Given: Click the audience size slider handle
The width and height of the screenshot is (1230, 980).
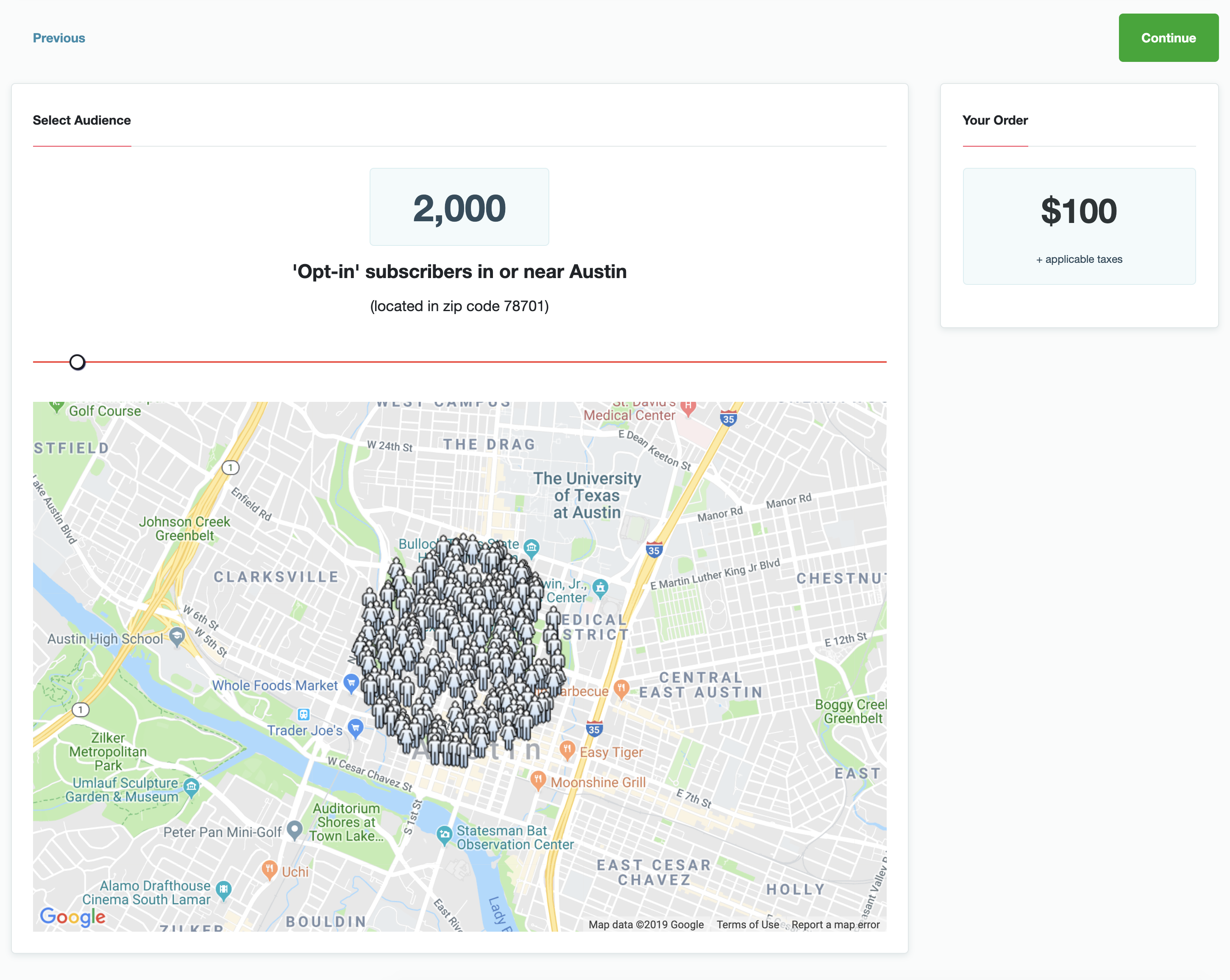Looking at the screenshot, I should pyautogui.click(x=78, y=362).
